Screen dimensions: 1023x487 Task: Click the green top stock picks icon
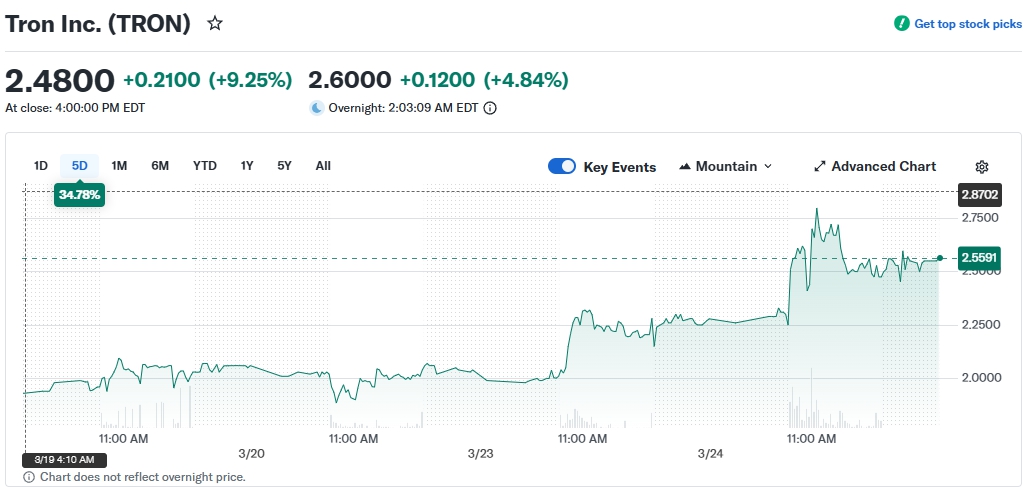tap(902, 23)
